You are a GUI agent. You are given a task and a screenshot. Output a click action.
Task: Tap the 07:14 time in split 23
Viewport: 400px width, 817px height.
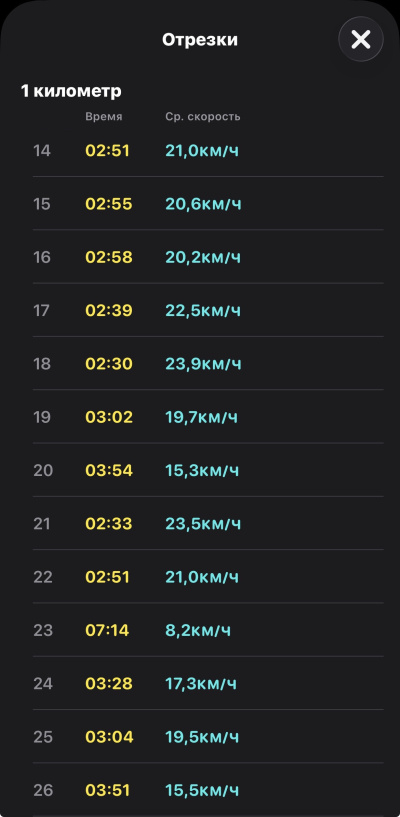click(107, 630)
